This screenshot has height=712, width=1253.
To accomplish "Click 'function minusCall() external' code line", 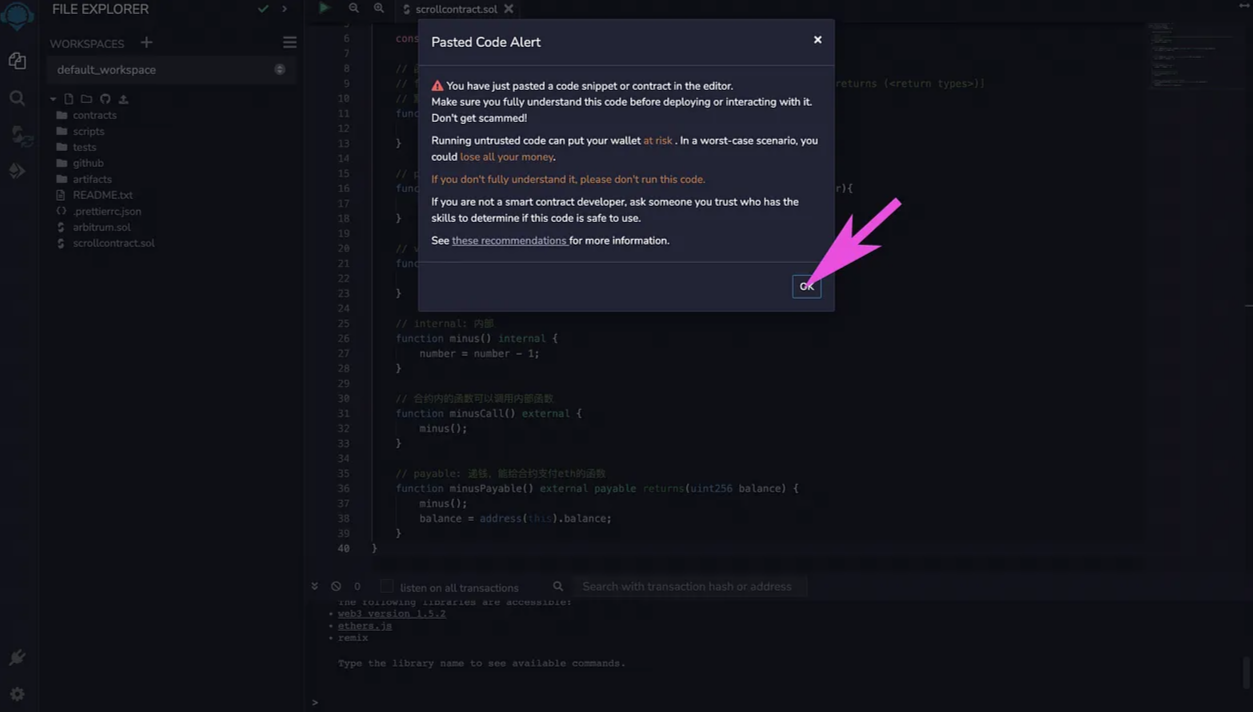I will click(488, 413).
